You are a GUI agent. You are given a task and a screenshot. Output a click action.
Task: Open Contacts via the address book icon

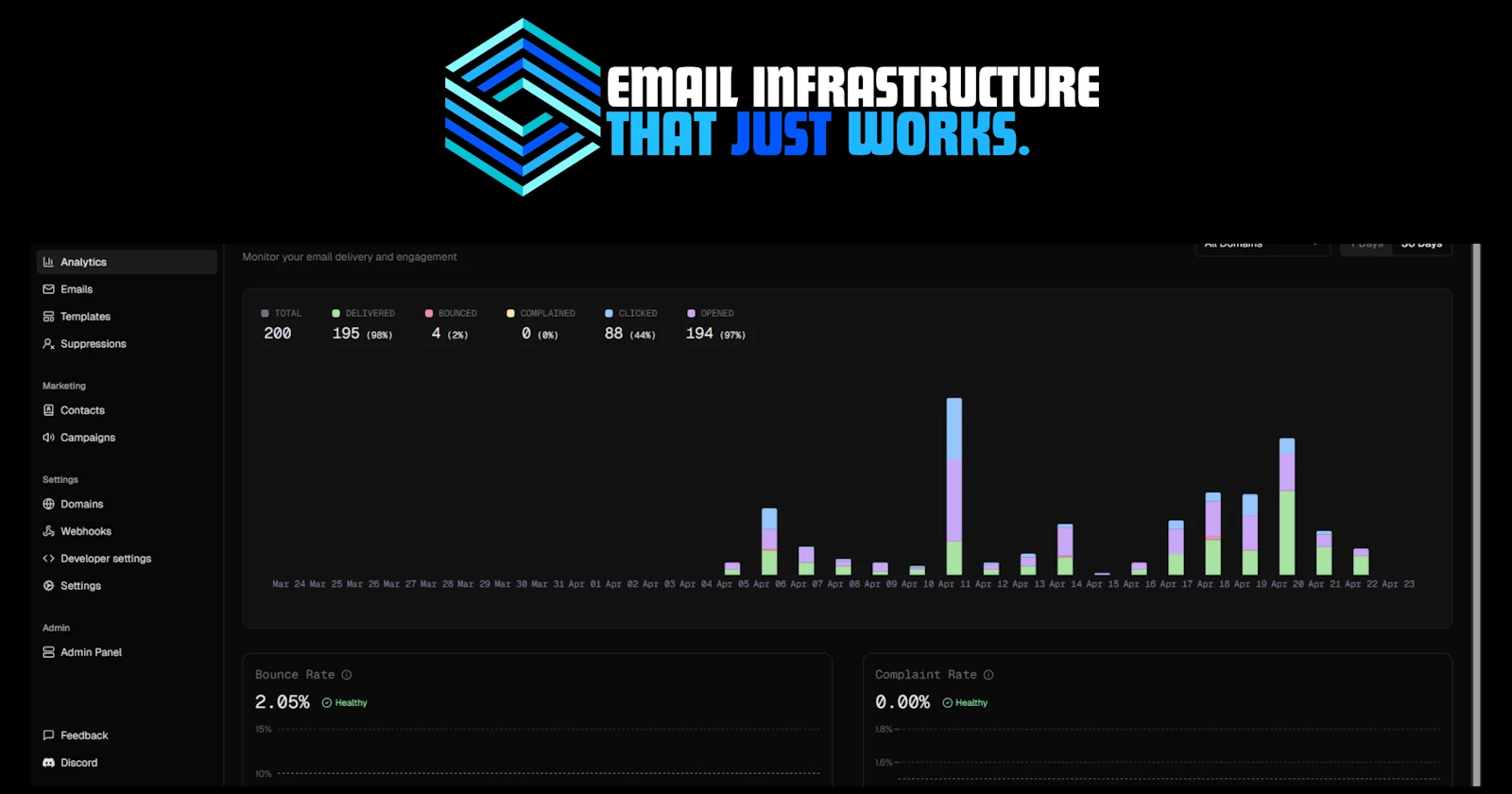point(48,410)
